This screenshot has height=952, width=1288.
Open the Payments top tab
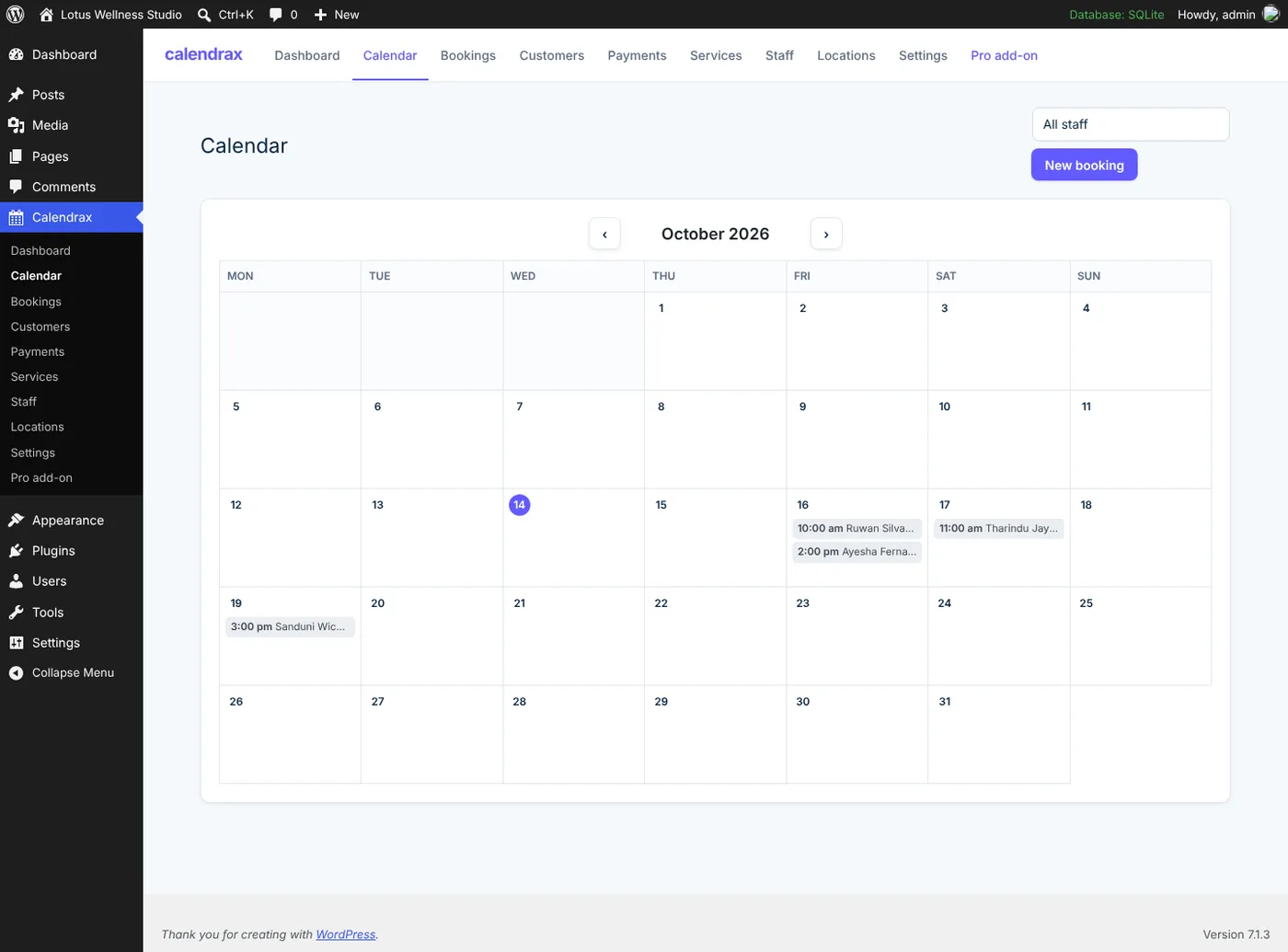point(637,55)
